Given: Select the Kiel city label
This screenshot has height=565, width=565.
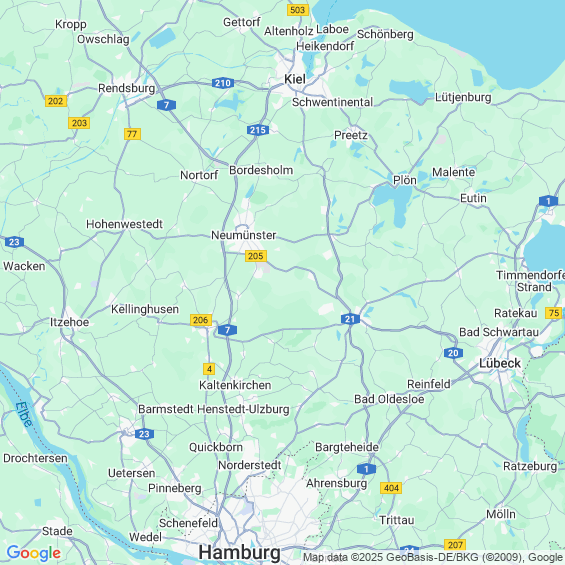Looking at the screenshot, I should [x=295, y=79].
